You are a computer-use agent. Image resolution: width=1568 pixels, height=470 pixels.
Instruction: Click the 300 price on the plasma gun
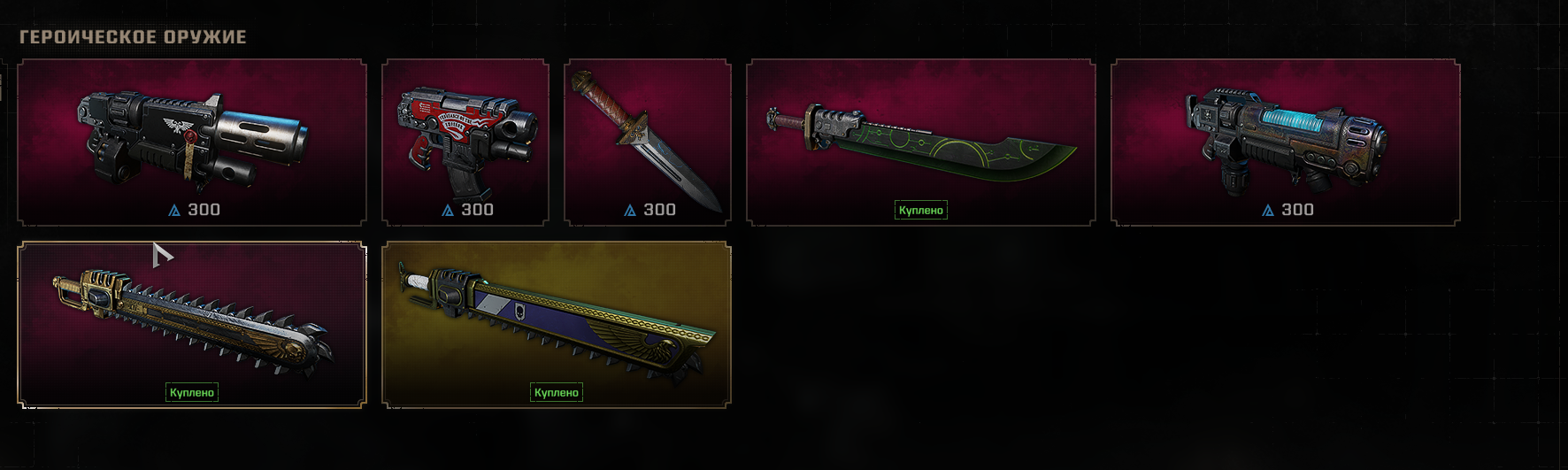[x=1298, y=210]
